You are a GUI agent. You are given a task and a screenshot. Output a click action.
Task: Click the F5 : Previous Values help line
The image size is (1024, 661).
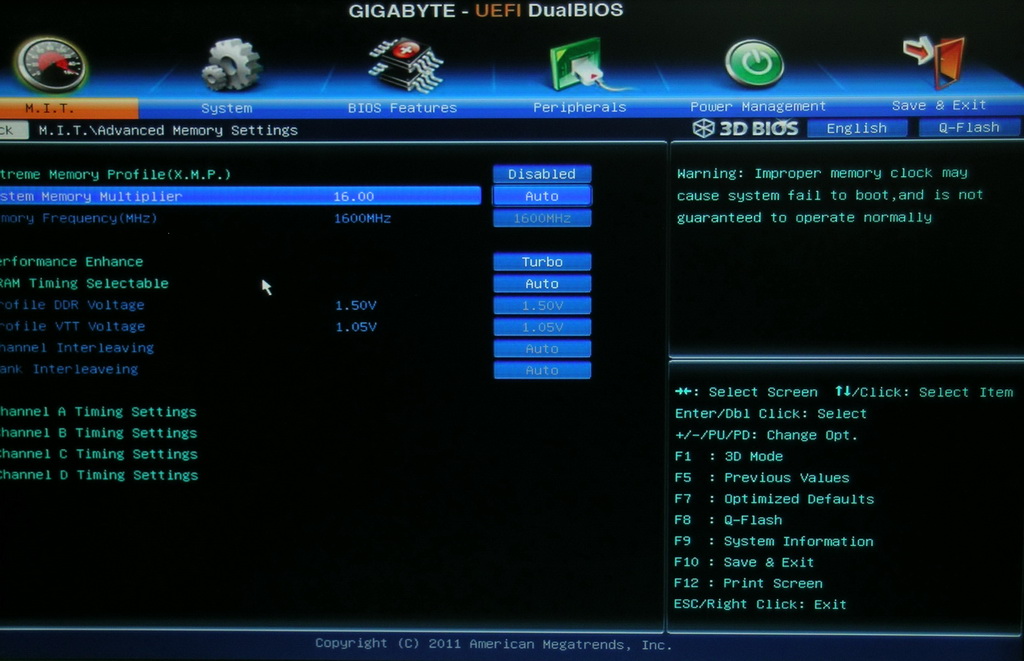coord(762,478)
